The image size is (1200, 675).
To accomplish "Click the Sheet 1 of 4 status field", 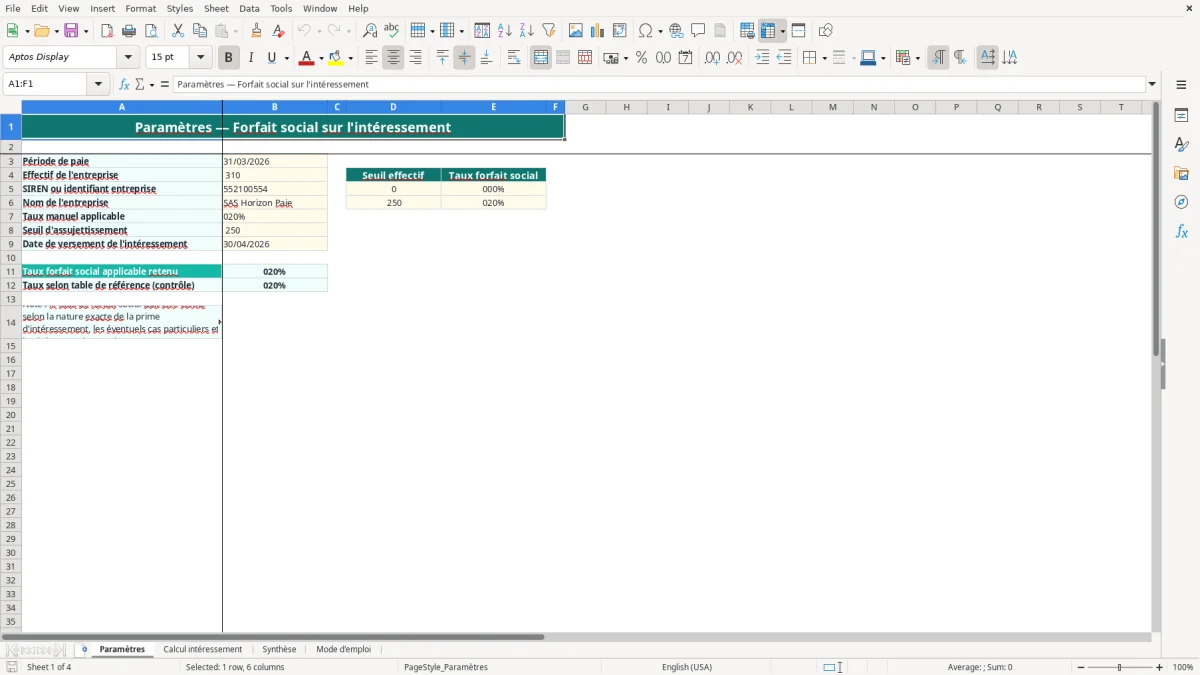I will pos(49,667).
